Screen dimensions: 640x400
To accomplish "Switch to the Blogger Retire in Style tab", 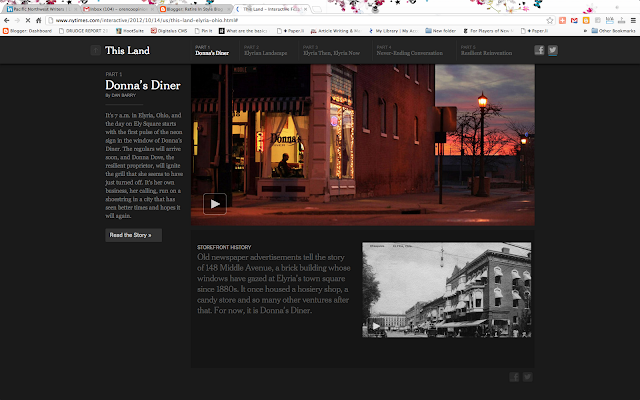I will pos(196,9).
